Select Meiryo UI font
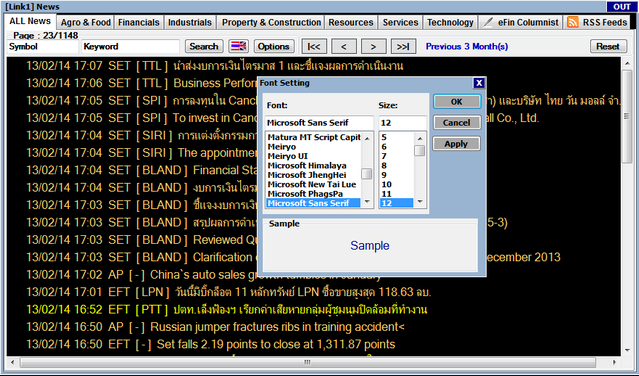 tap(313, 156)
